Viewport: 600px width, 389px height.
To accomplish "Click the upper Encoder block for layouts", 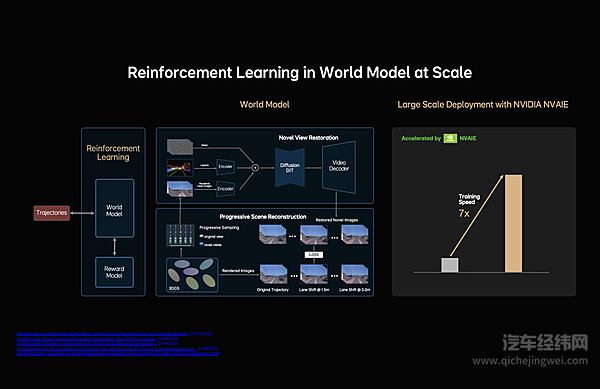I will [x=225, y=167].
